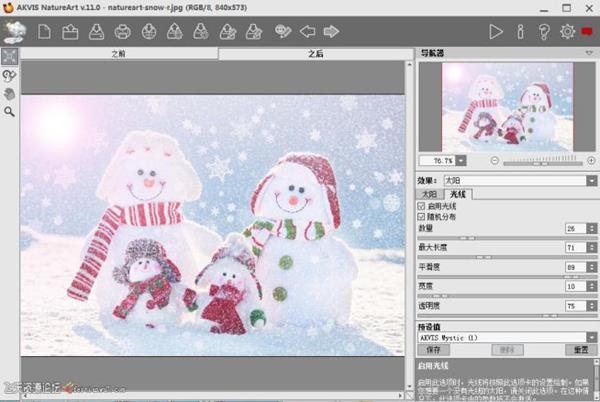The image size is (600, 402).
Task: Open the 效果 effect dropdown
Action: 591,180
